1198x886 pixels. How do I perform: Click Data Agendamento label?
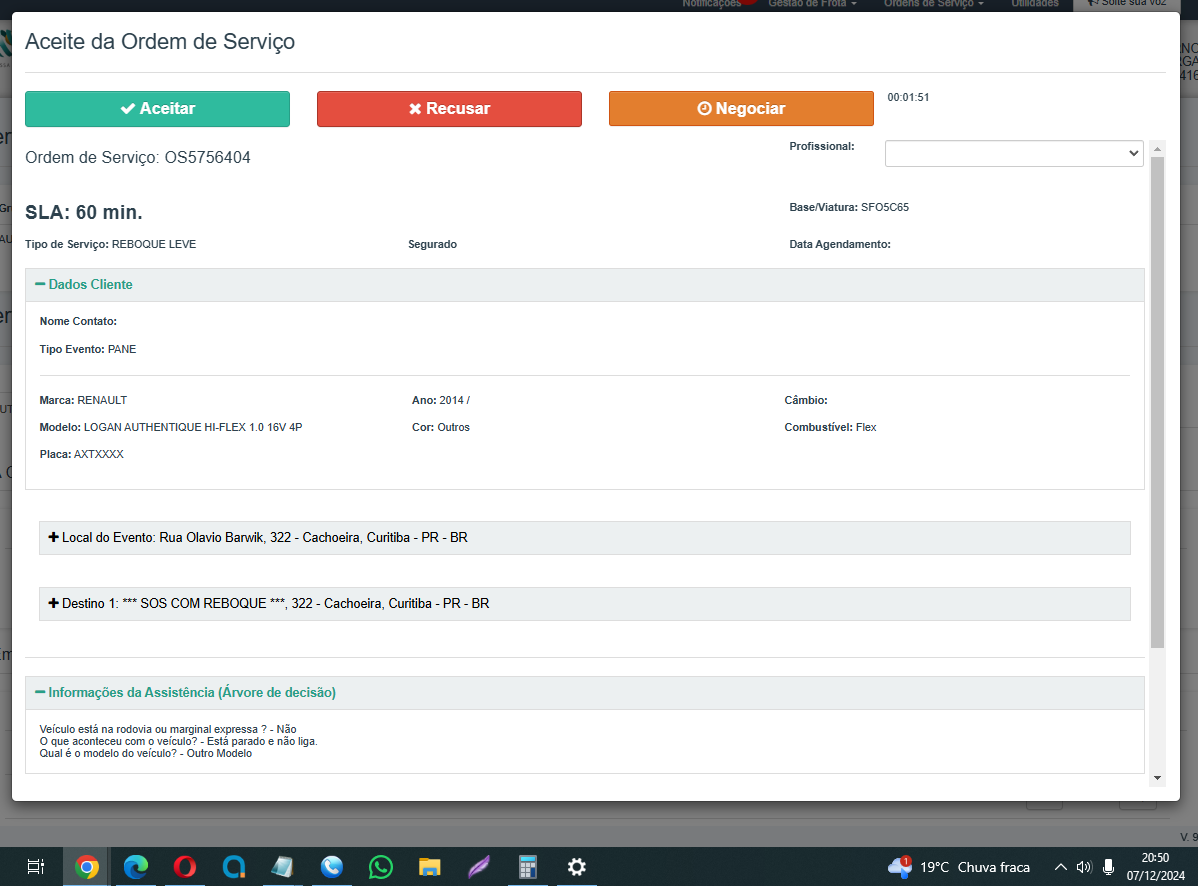coord(840,244)
